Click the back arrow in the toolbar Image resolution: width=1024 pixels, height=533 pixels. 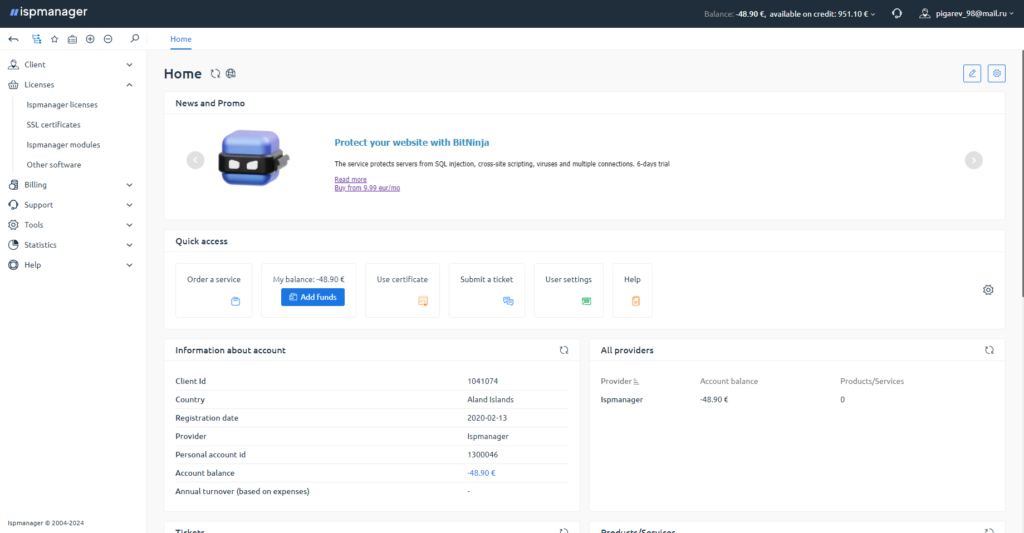14,39
